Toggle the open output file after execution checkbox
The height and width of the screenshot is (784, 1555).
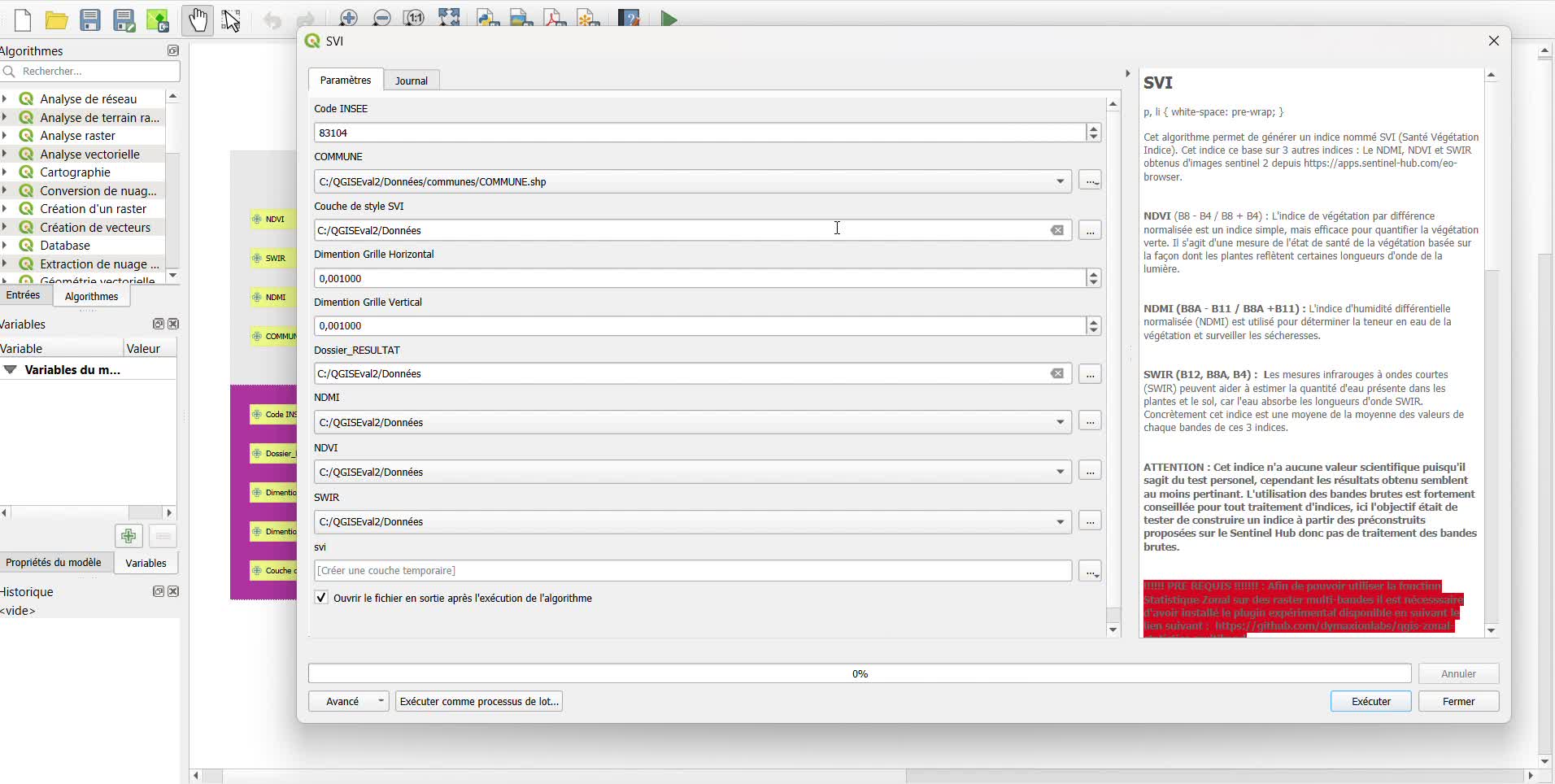tap(322, 598)
